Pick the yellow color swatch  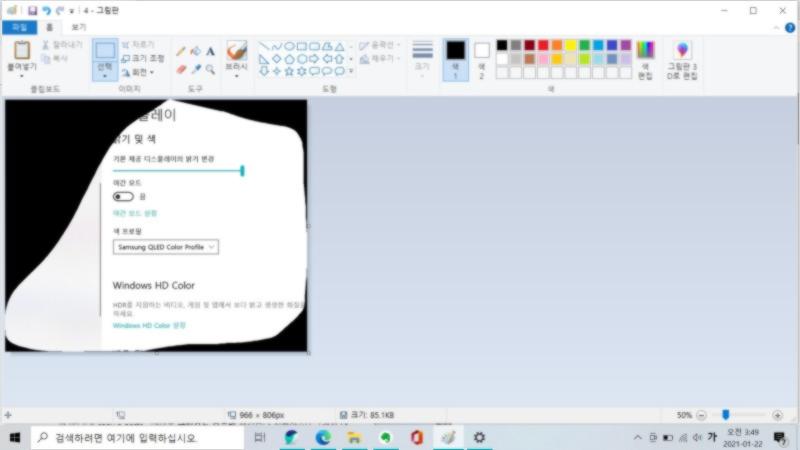click(571, 45)
